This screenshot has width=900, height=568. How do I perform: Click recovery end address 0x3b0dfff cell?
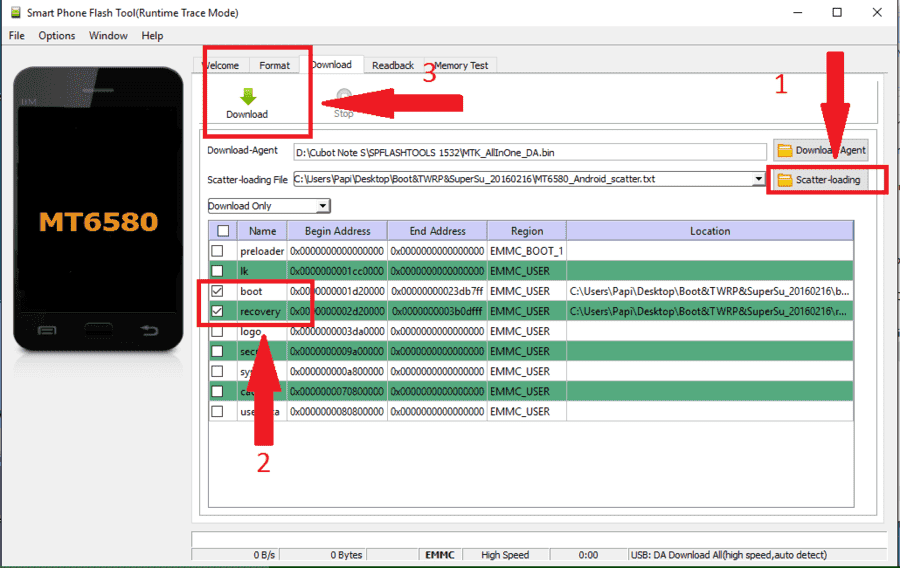pos(437,311)
